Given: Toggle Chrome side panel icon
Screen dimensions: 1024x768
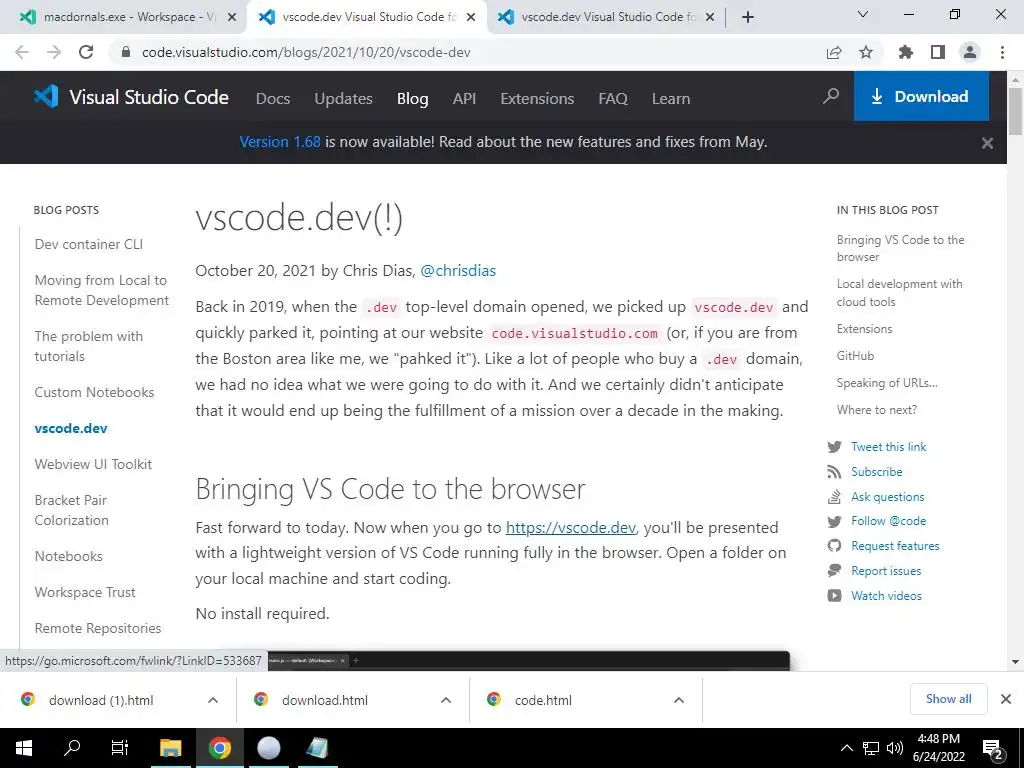Looking at the screenshot, I should pyautogui.click(x=938, y=52).
